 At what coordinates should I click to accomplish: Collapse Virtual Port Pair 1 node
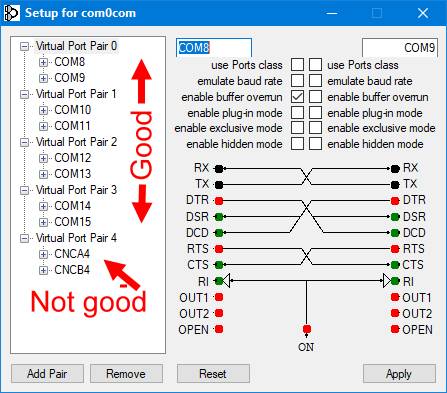[x=24, y=94]
